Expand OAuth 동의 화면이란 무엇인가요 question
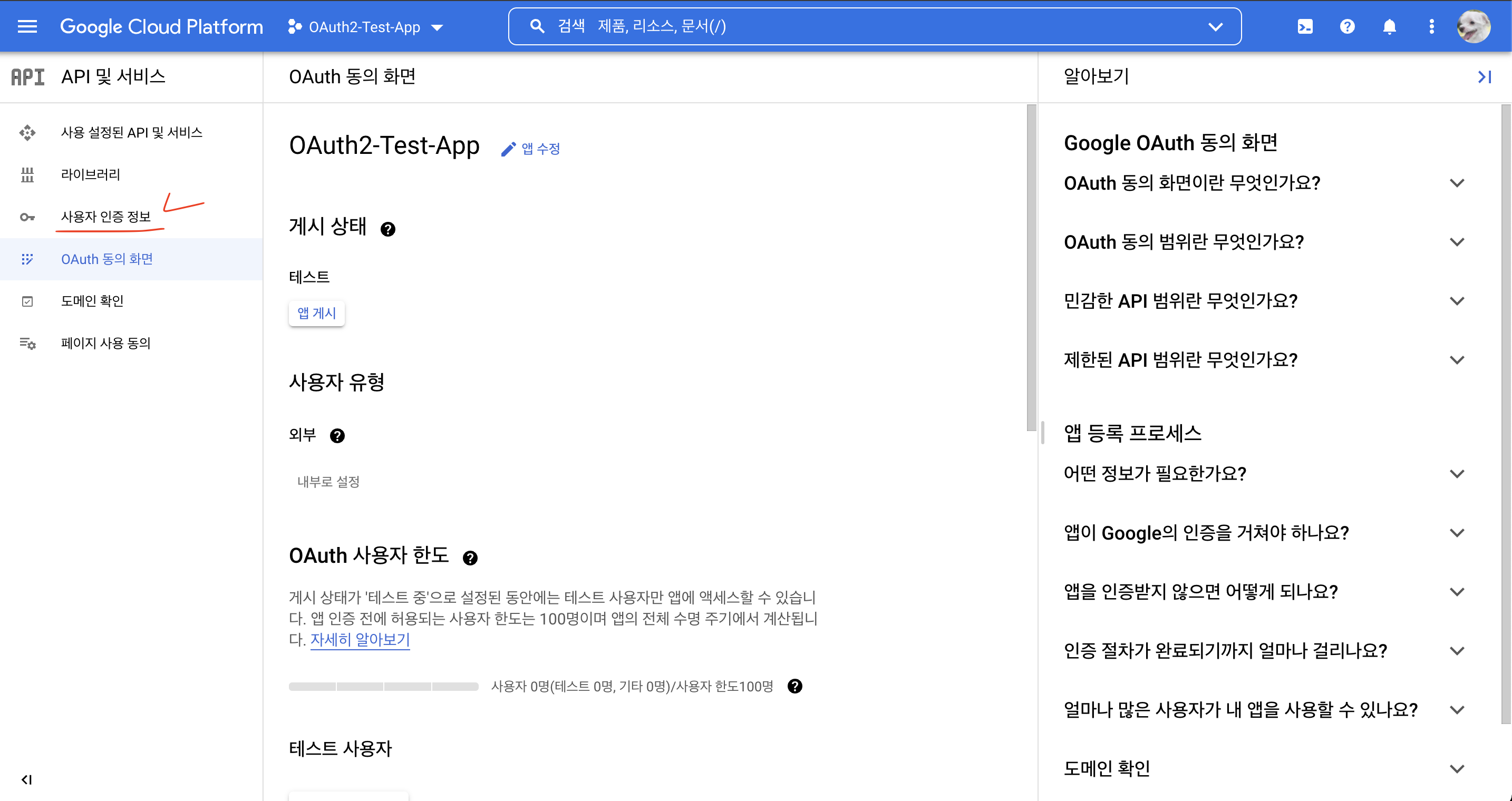This screenshot has width=1512, height=801. pos(1457,183)
